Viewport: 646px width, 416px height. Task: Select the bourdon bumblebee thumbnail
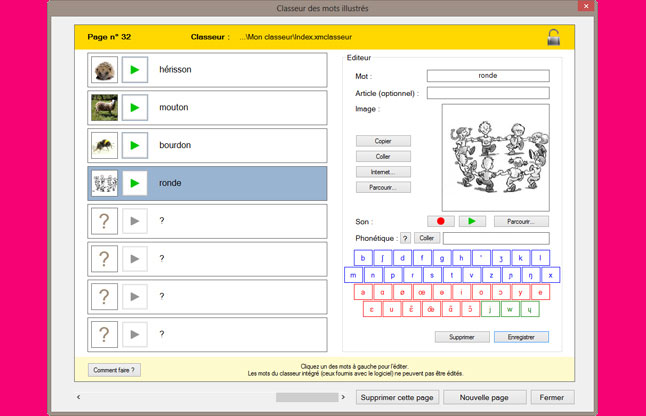coord(104,146)
